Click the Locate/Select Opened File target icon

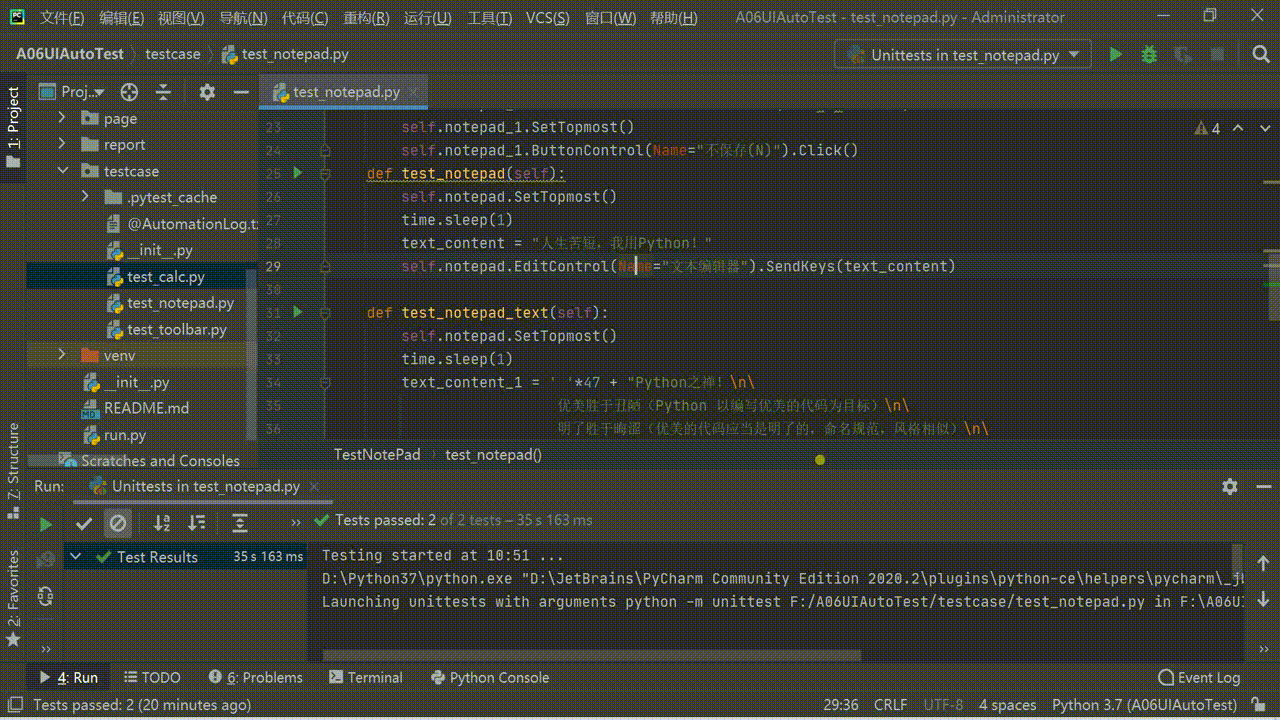[x=129, y=92]
